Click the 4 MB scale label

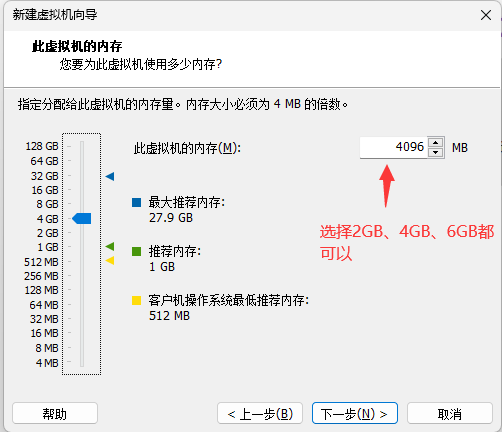(47, 363)
